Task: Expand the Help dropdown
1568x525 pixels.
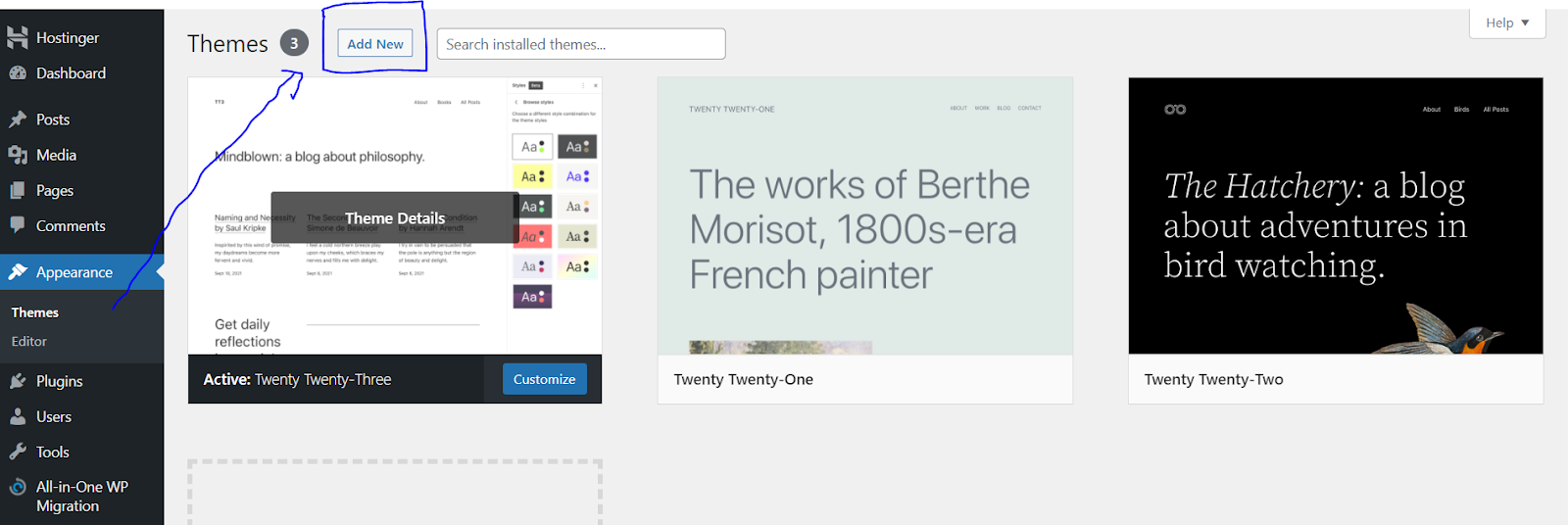Action: (x=1506, y=23)
